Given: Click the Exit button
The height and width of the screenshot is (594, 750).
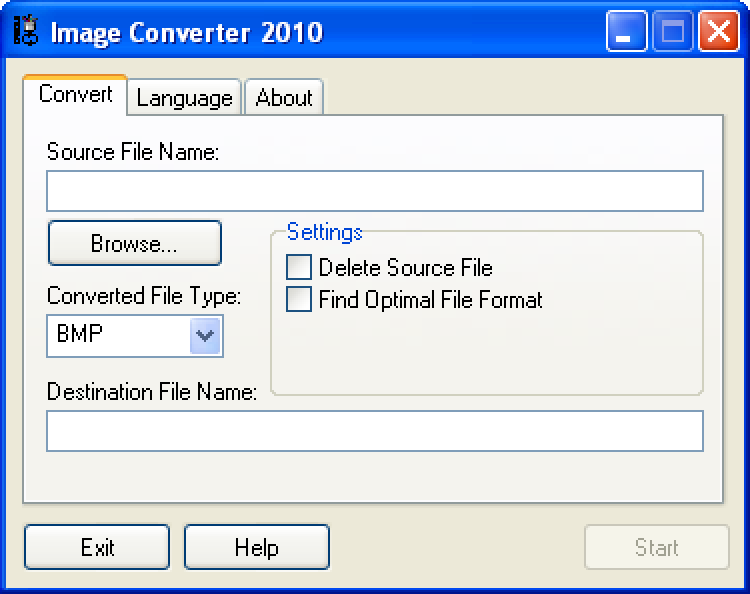Looking at the screenshot, I should pos(97,547).
